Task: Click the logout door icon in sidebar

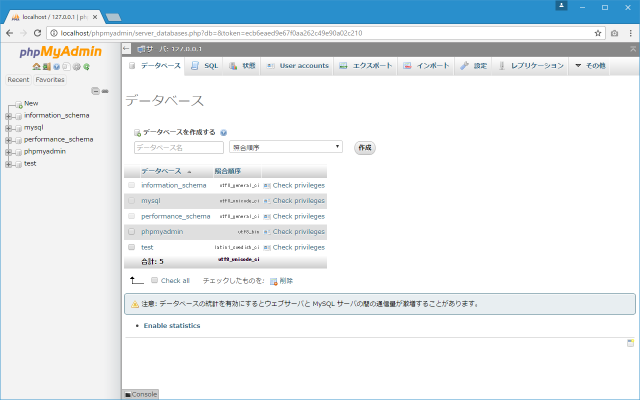Action: pos(47,67)
